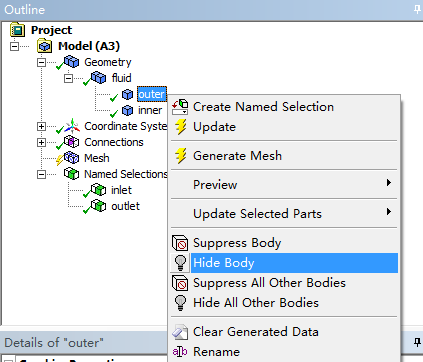The width and height of the screenshot is (423, 362).
Task: Click the Rename icon in the context menu
Action: click(x=180, y=352)
